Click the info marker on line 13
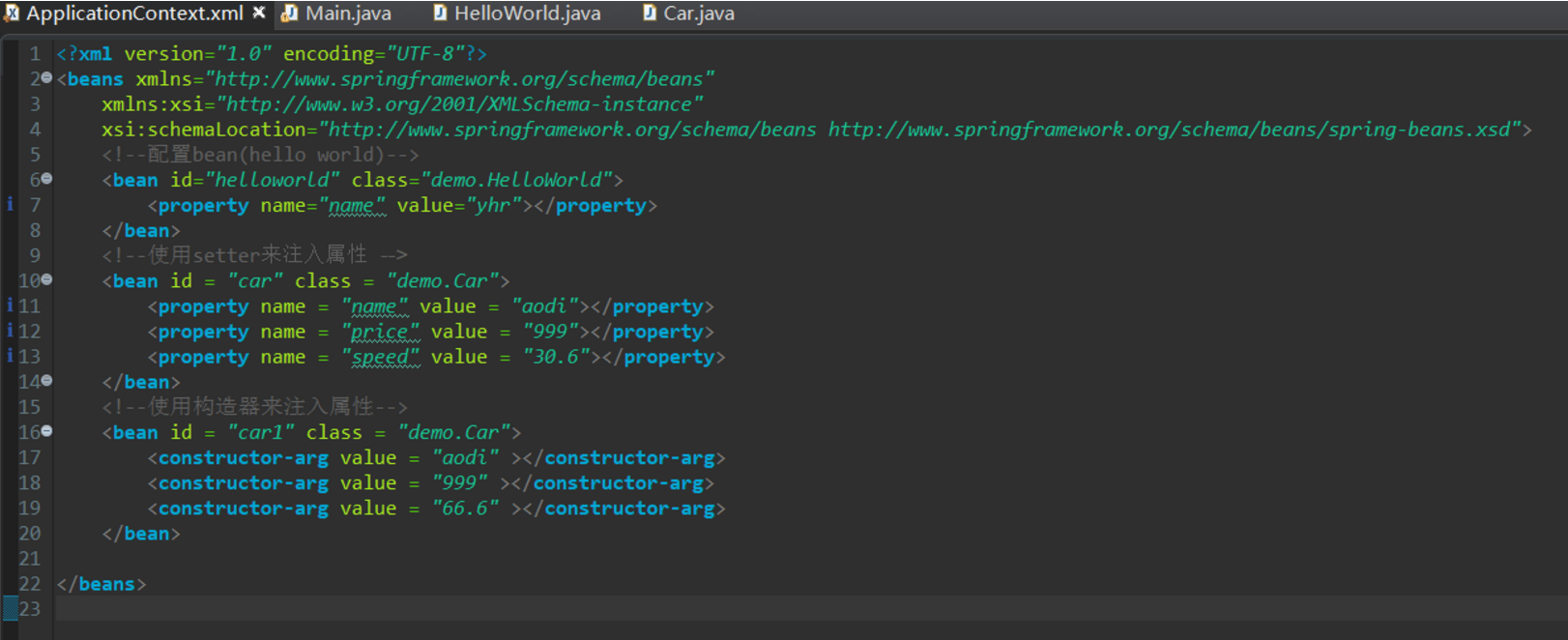Screen dimensions: 1568x640 click(10, 356)
